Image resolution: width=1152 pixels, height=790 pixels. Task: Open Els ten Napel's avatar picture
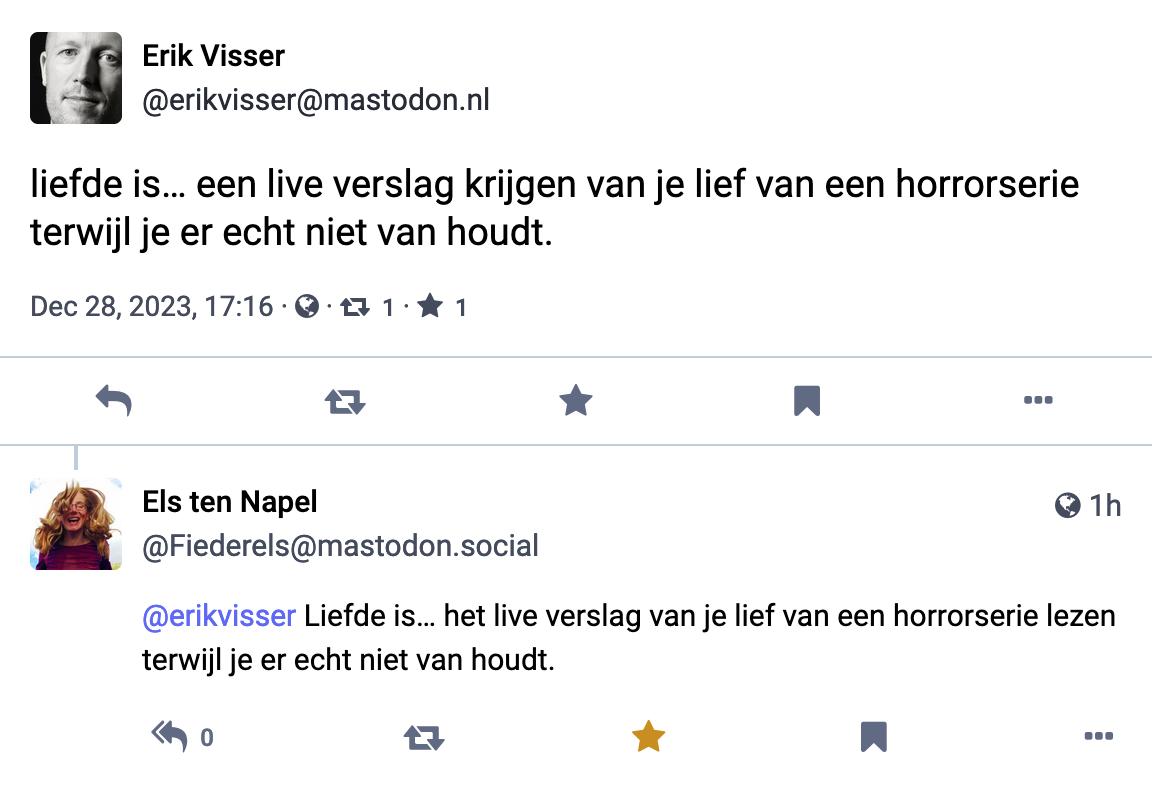(x=76, y=524)
